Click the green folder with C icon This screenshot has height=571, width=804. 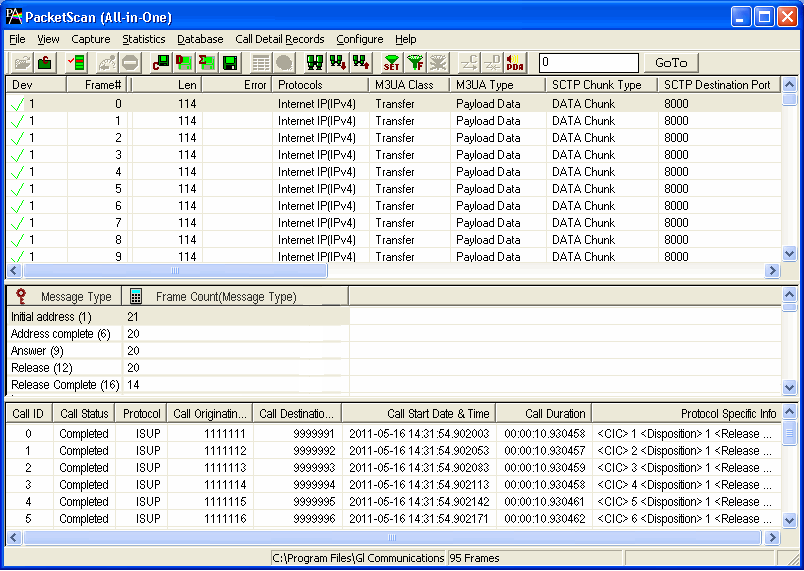point(45,63)
